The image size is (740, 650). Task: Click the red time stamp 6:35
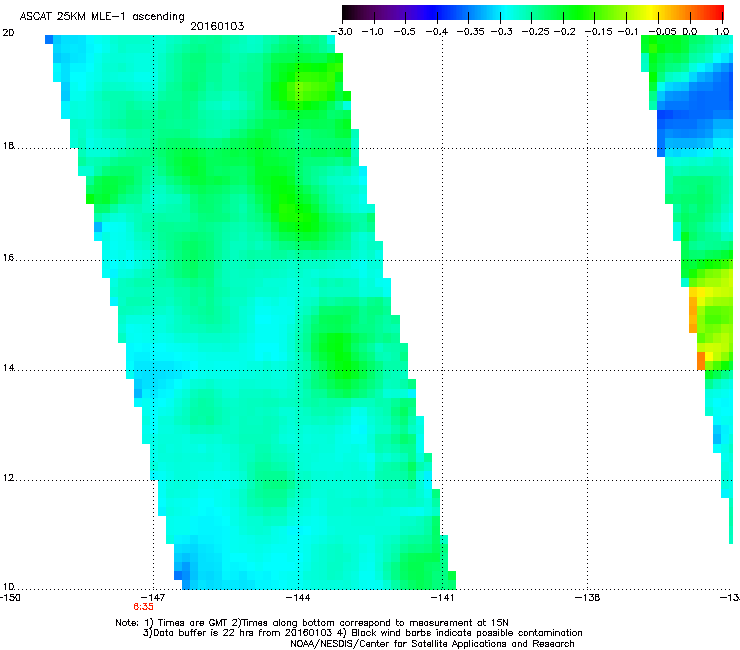pos(143,607)
